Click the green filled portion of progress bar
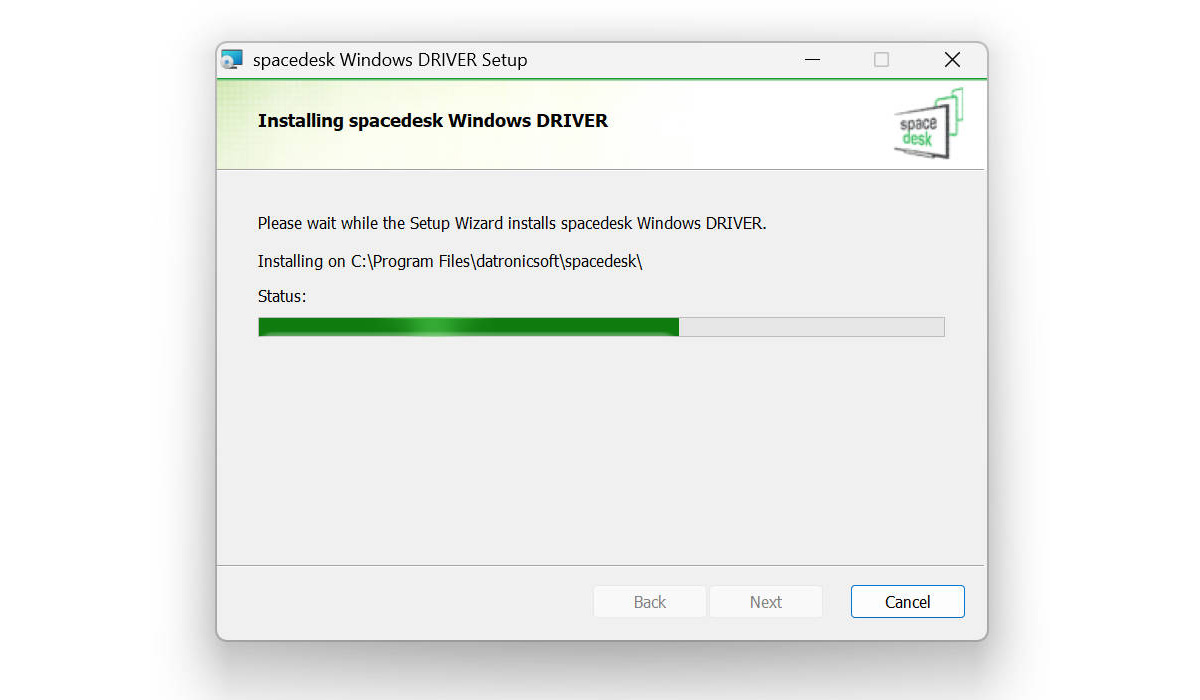 [469, 327]
